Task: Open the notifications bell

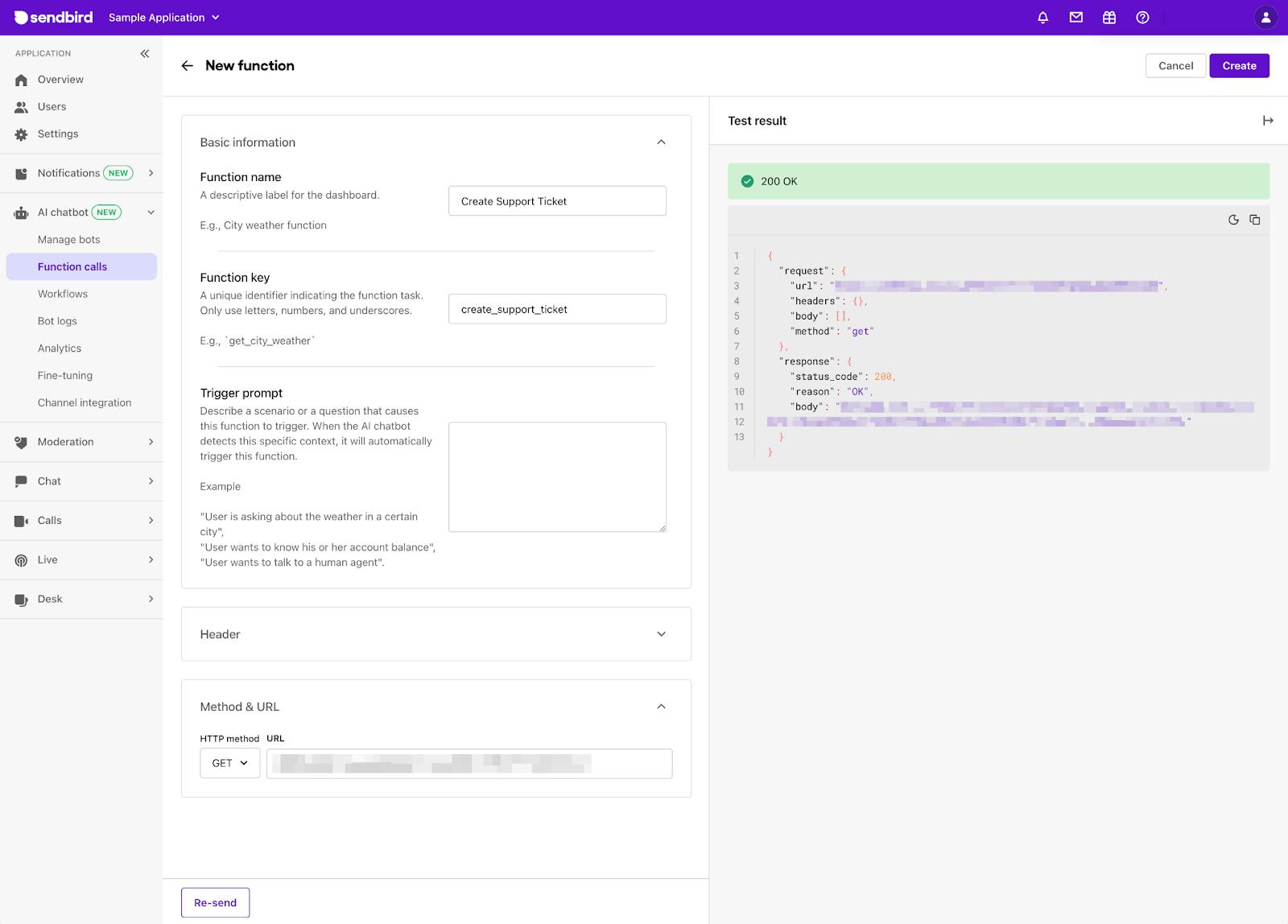Action: tap(1042, 17)
